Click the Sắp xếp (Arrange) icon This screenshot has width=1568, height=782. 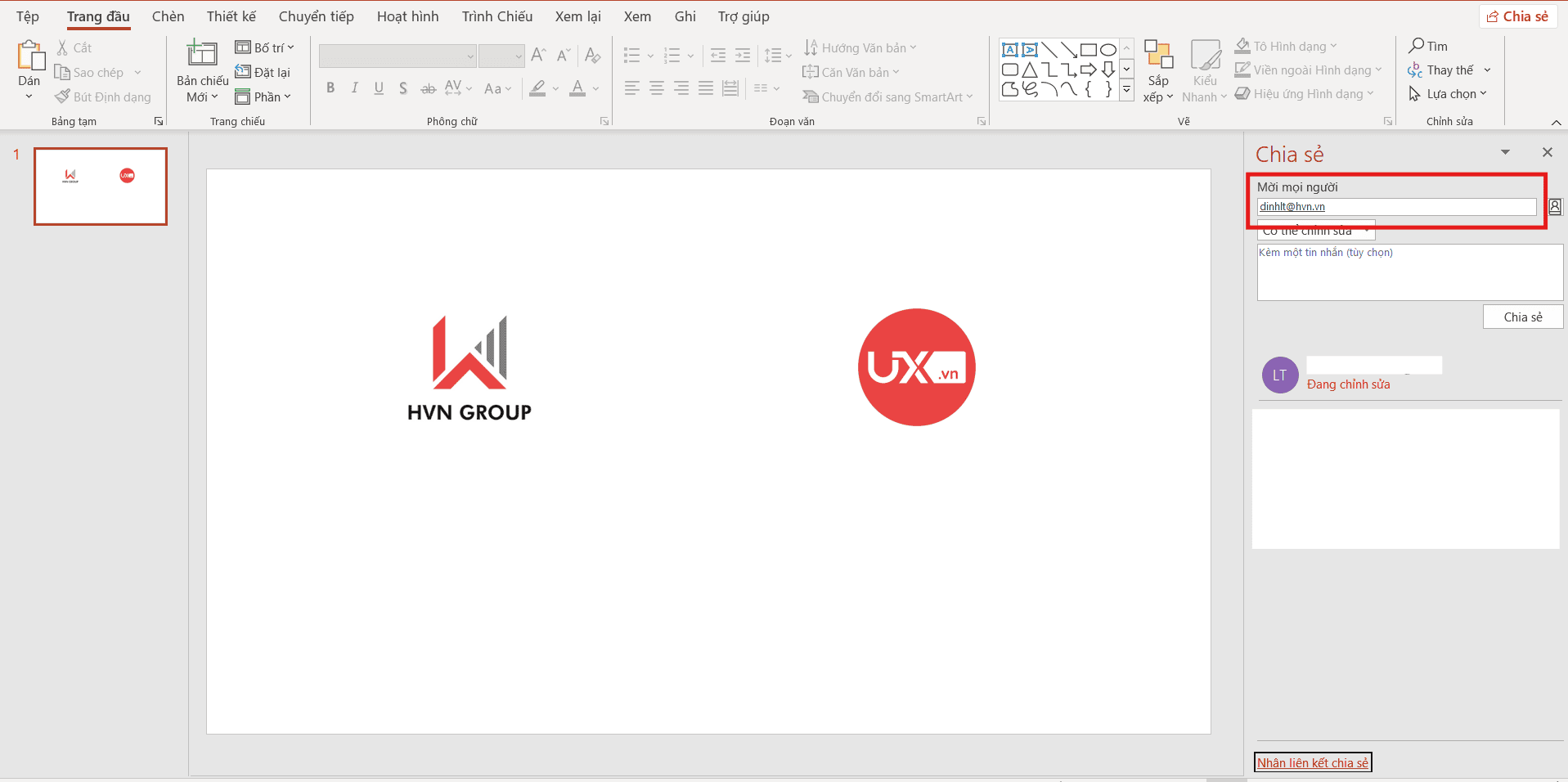pyautogui.click(x=1157, y=56)
